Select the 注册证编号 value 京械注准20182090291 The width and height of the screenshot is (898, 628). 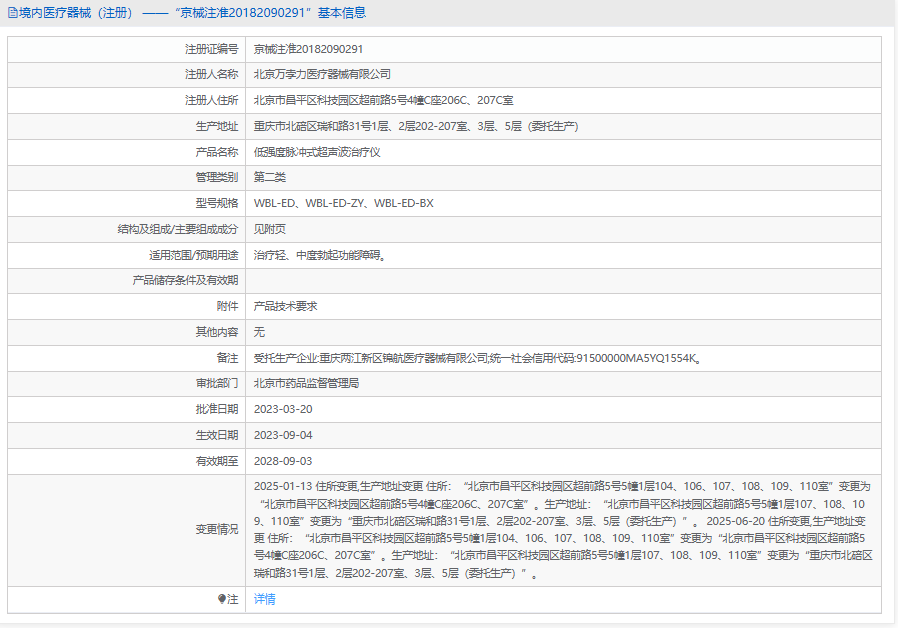coord(308,49)
